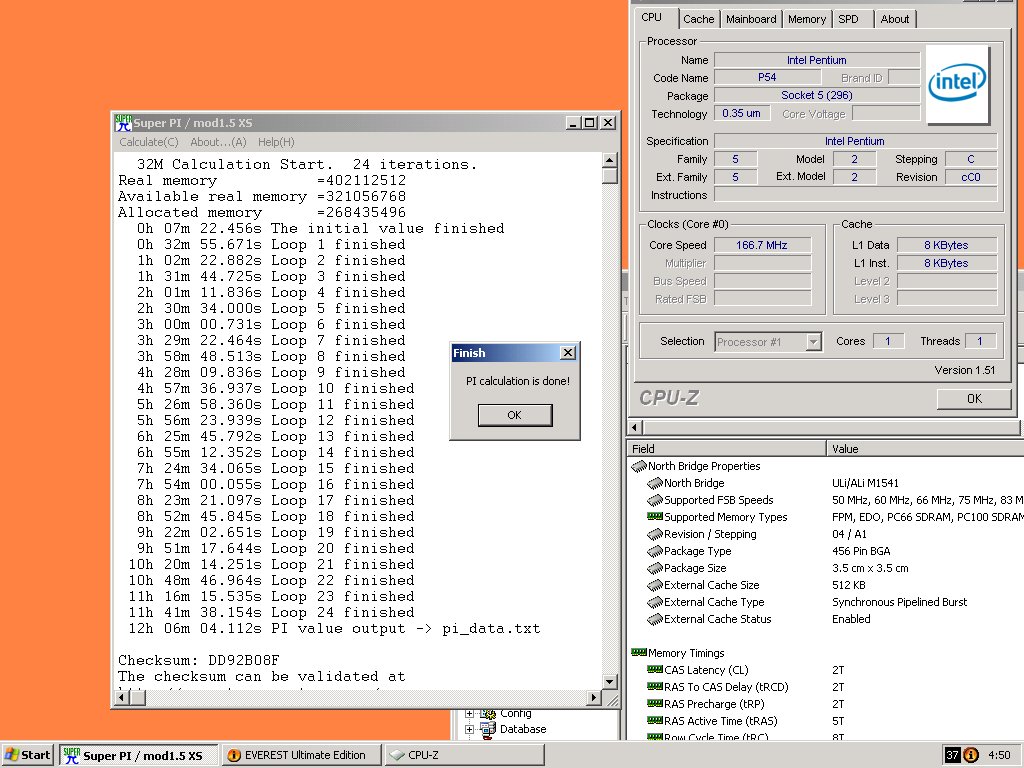This screenshot has height=768, width=1024.
Task: Click the Super PI scroll down arrow
Action: click(x=609, y=682)
